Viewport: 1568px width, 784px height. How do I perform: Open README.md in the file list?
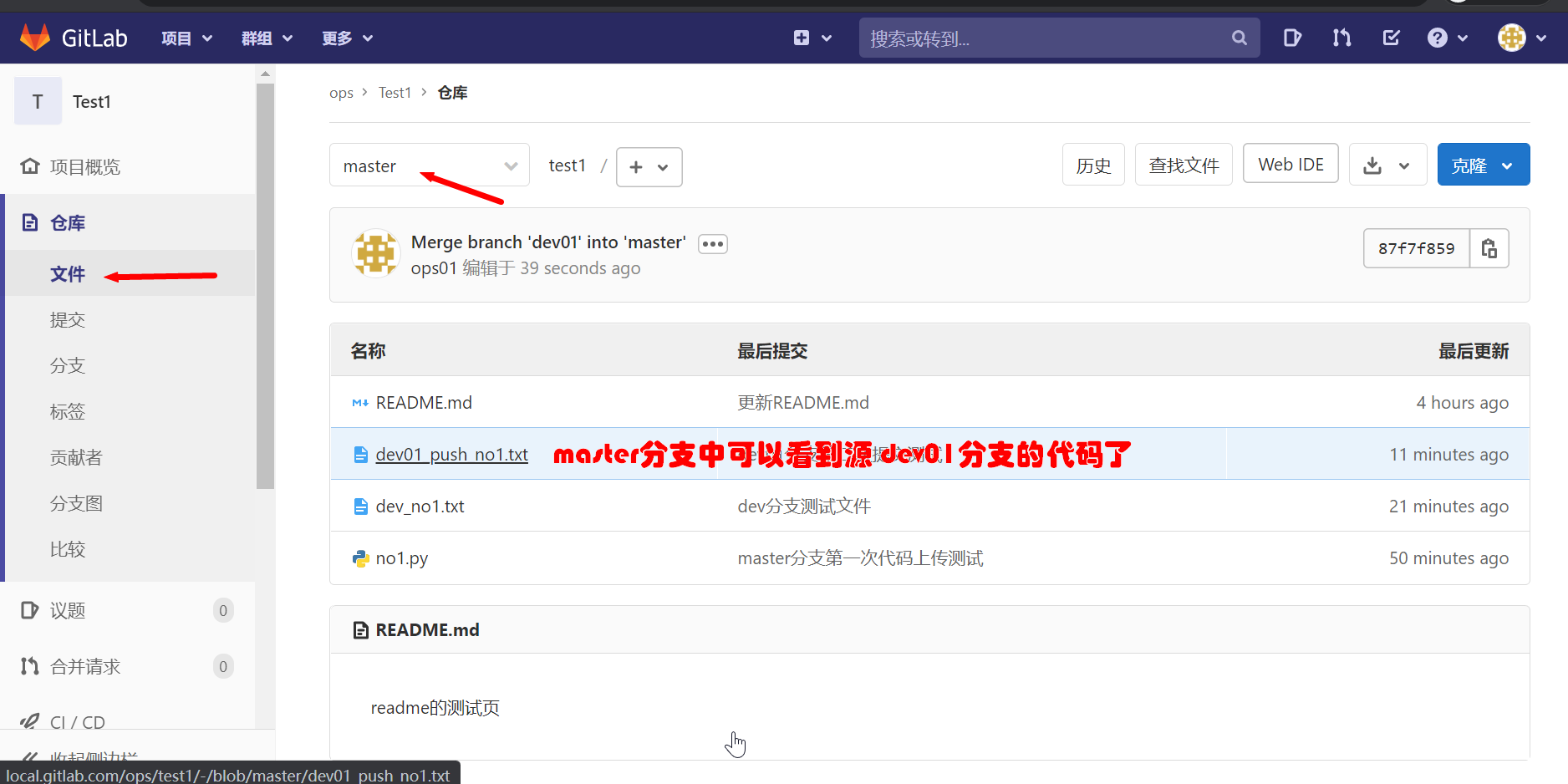(x=424, y=403)
